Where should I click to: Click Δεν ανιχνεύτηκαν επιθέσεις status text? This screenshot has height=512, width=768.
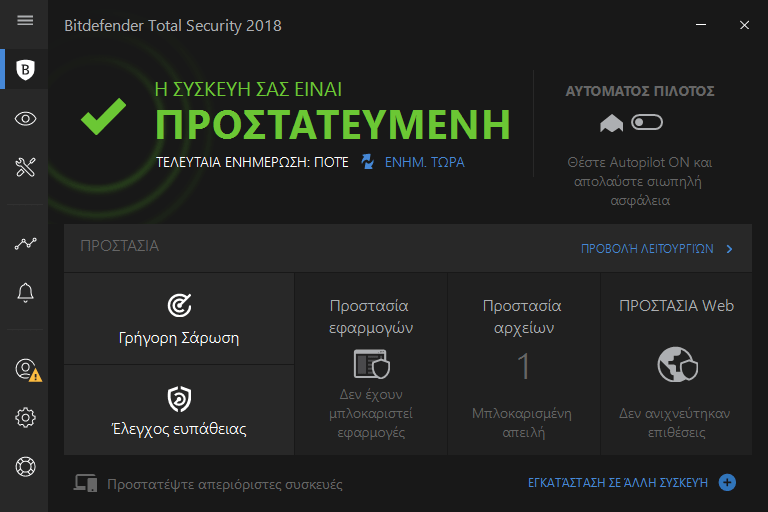[x=675, y=423]
